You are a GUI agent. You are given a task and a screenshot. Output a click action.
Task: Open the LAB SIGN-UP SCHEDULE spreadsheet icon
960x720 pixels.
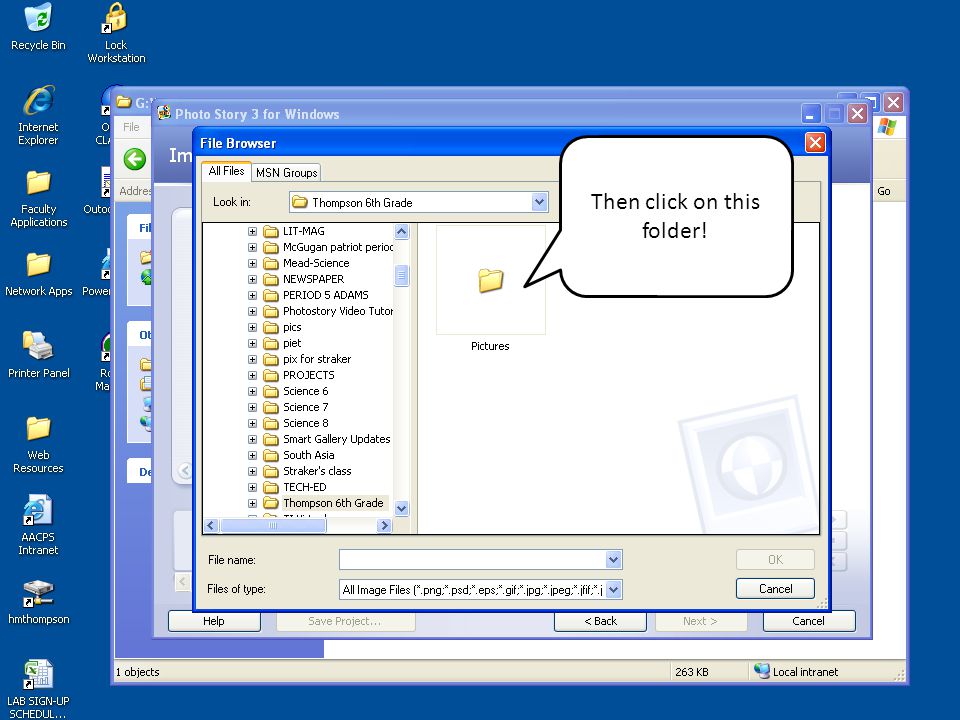click(x=38, y=675)
